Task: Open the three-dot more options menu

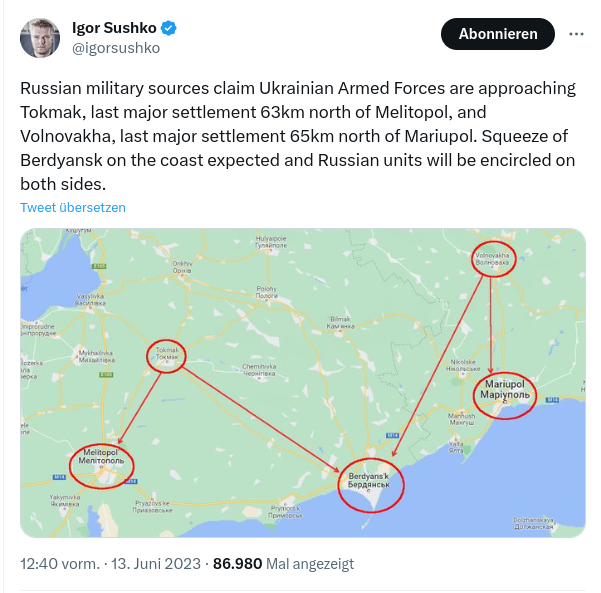Action: [576, 33]
